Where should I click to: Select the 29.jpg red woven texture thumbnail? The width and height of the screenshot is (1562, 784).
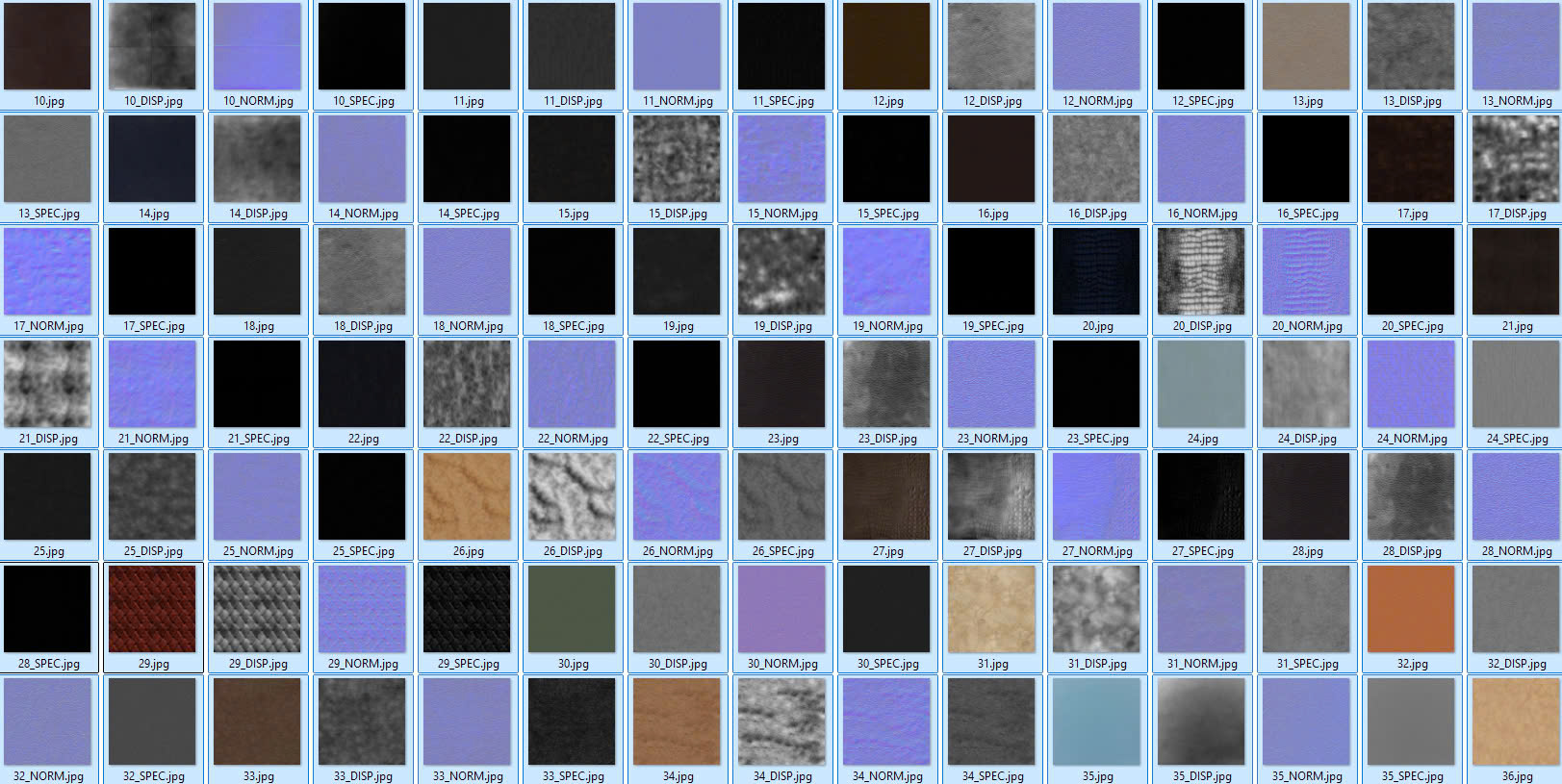tap(152, 609)
